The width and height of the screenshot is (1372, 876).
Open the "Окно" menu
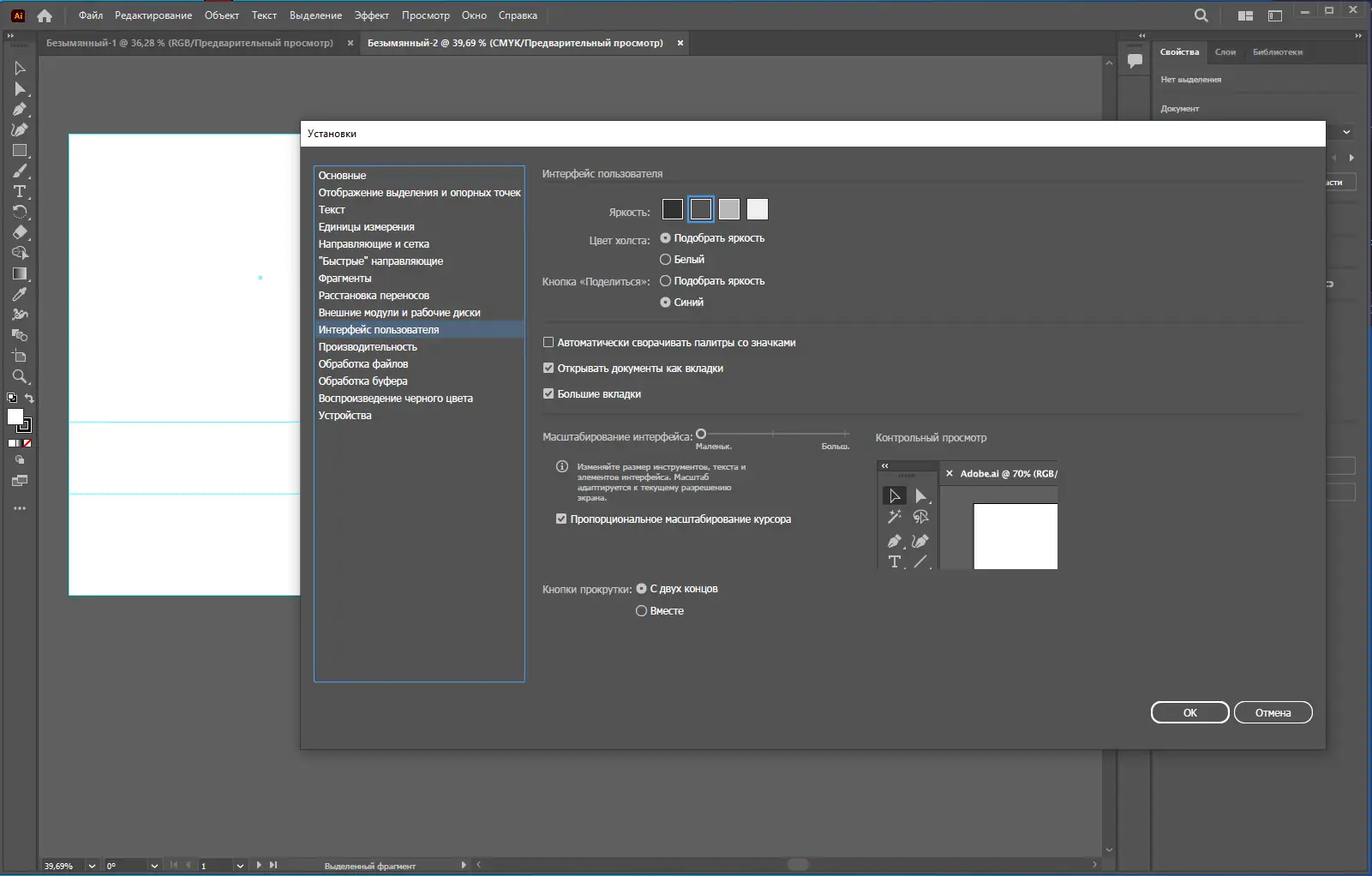point(474,15)
